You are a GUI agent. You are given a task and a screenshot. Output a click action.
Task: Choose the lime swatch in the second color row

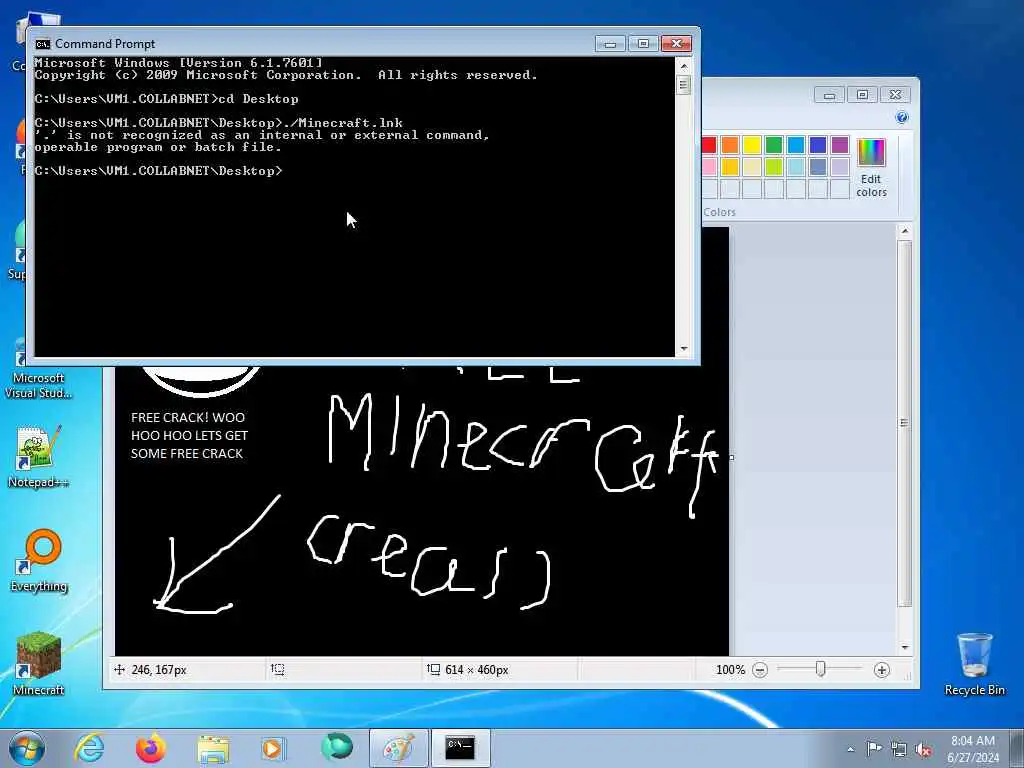coord(774,167)
